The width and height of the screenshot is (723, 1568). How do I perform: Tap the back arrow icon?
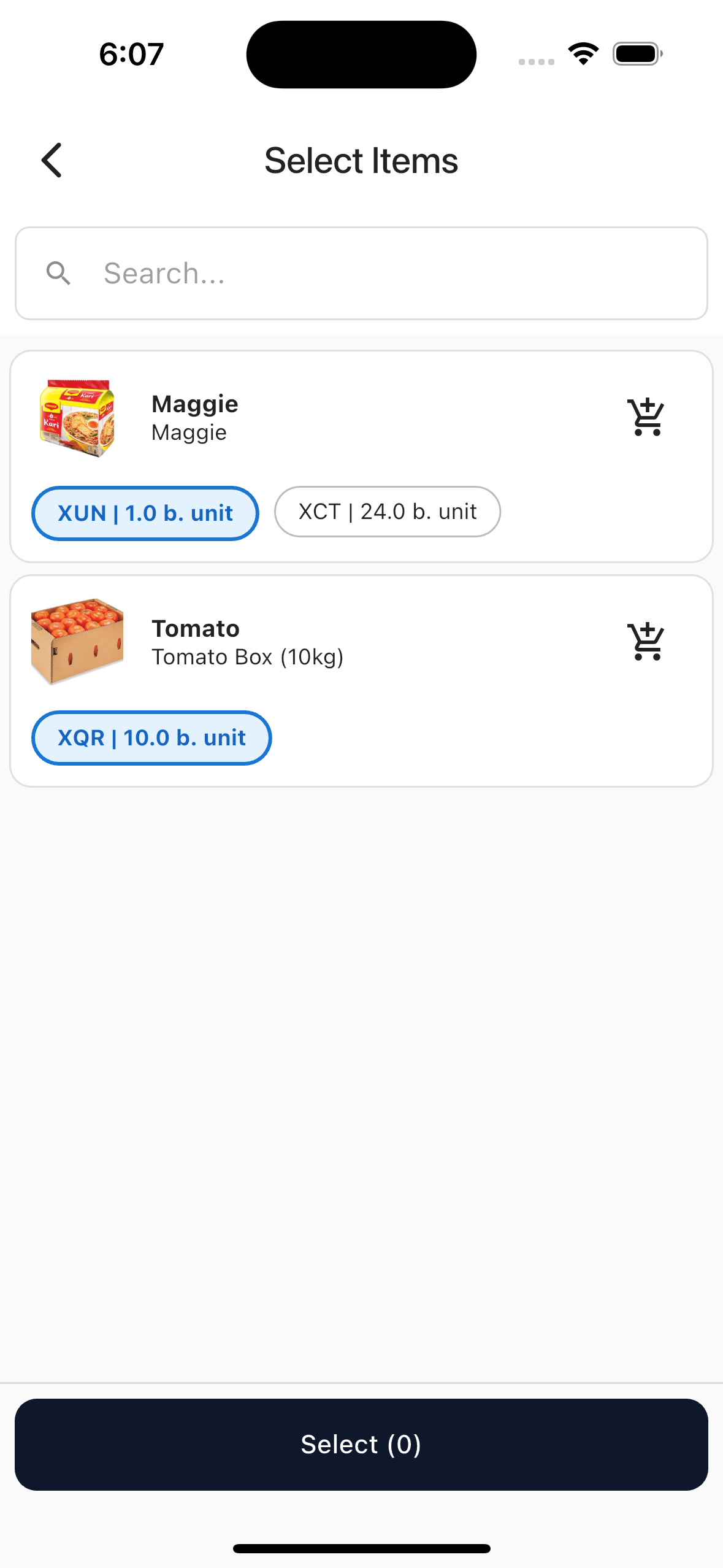[x=52, y=161]
